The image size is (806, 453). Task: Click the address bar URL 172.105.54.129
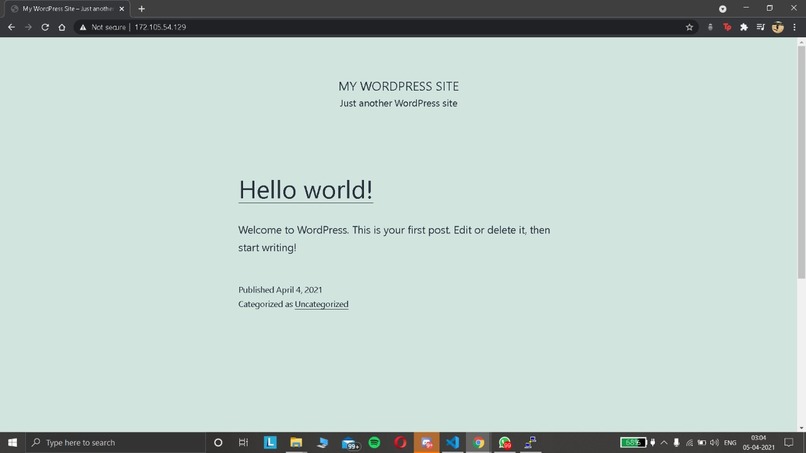(x=160, y=27)
